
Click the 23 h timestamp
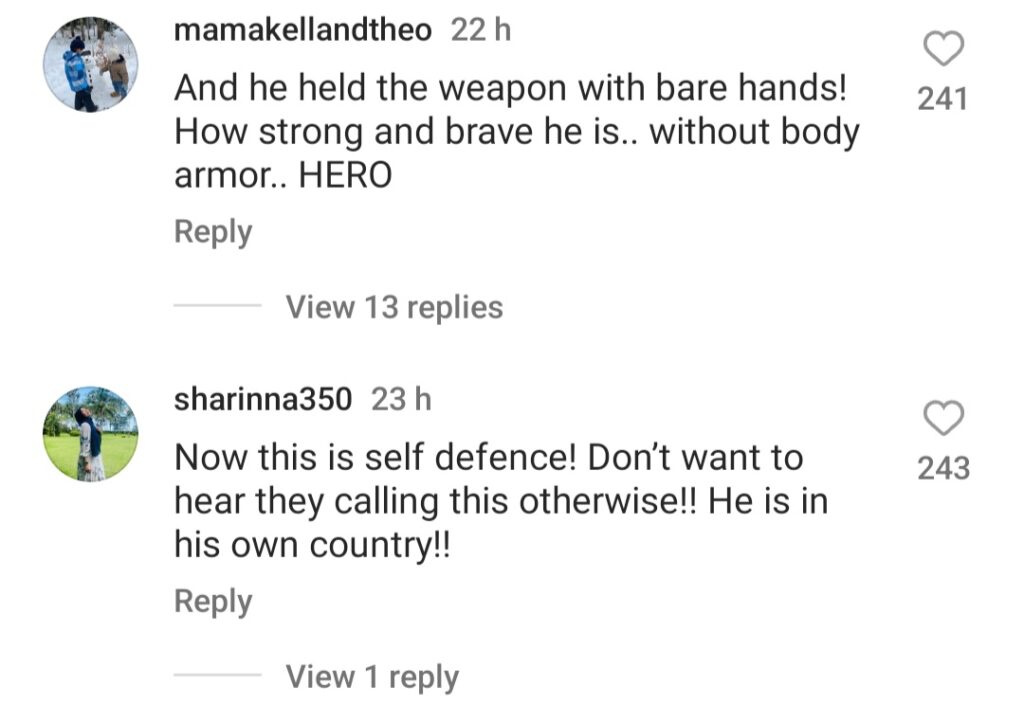401,399
